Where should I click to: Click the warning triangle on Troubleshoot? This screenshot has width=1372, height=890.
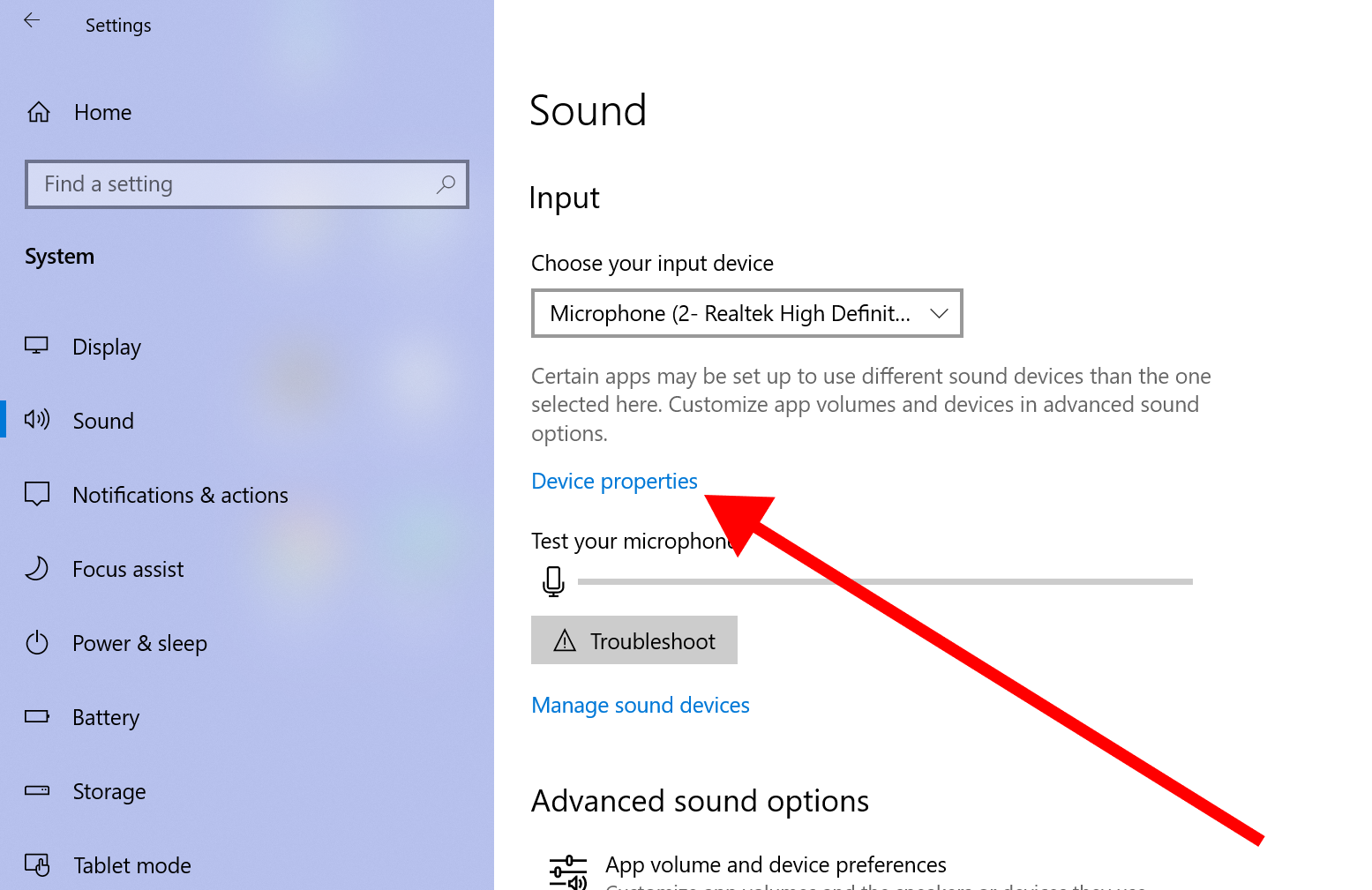tap(566, 640)
